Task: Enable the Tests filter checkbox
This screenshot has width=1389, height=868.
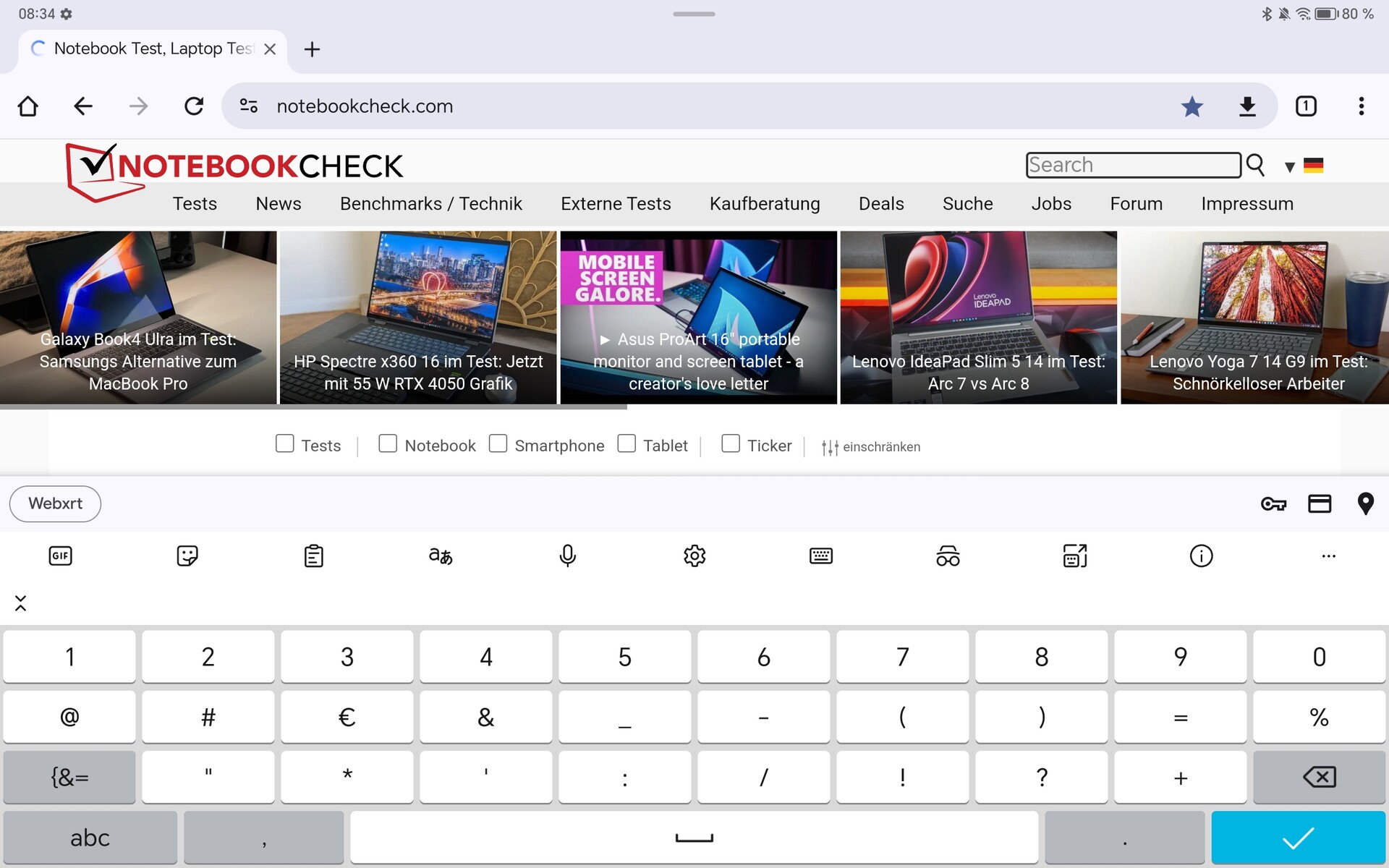Action: pos(285,443)
